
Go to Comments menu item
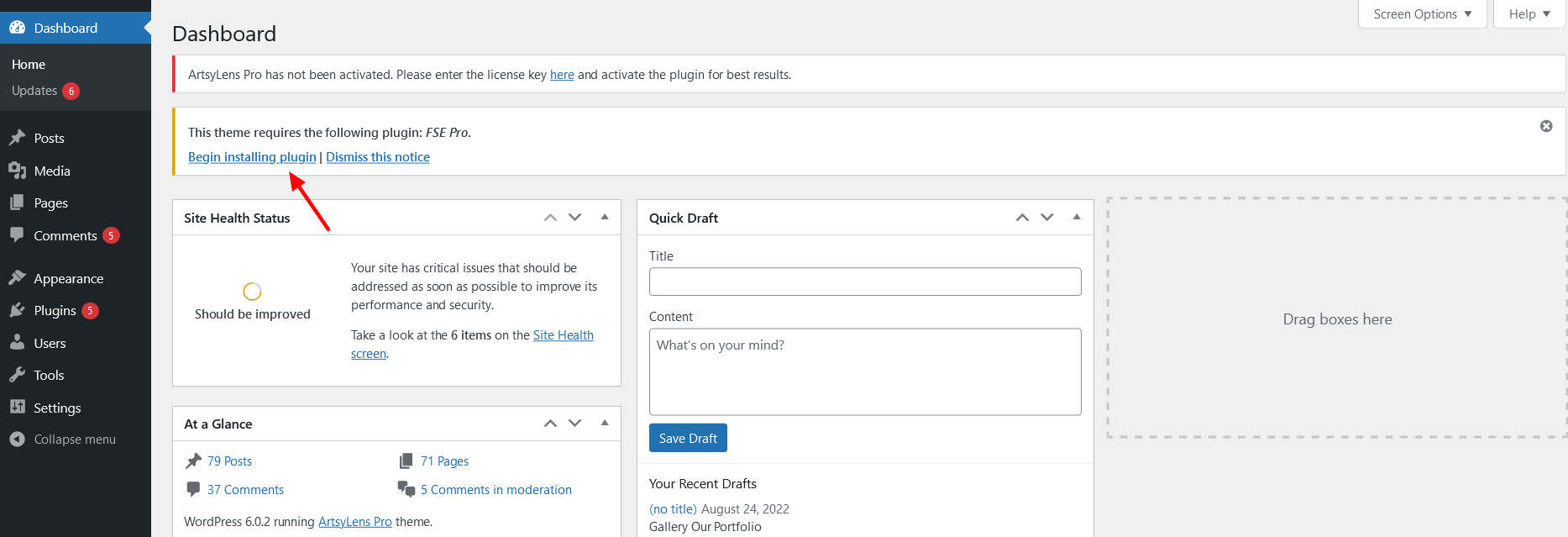pos(65,236)
